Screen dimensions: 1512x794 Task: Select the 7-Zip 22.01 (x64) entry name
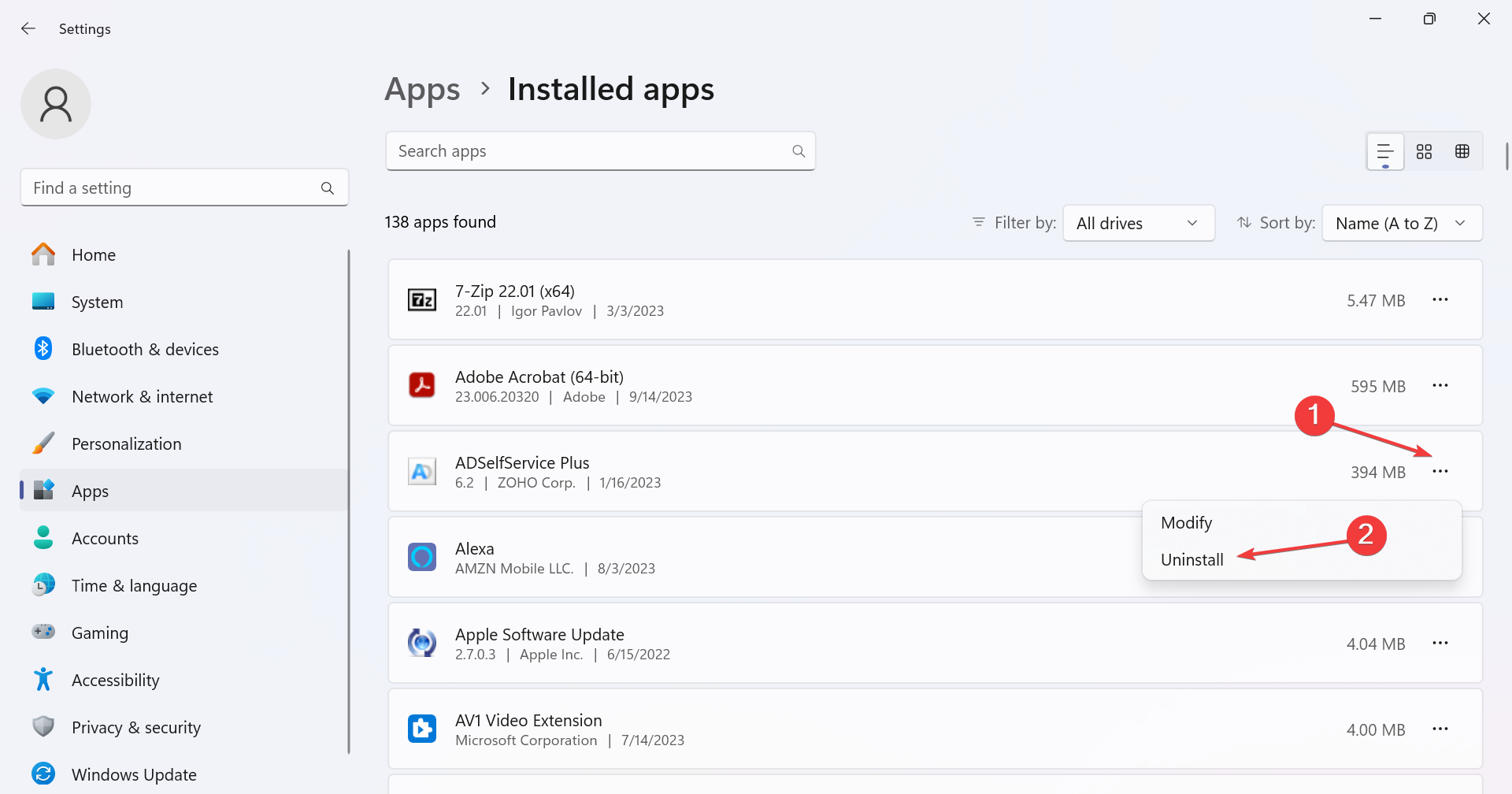(515, 291)
